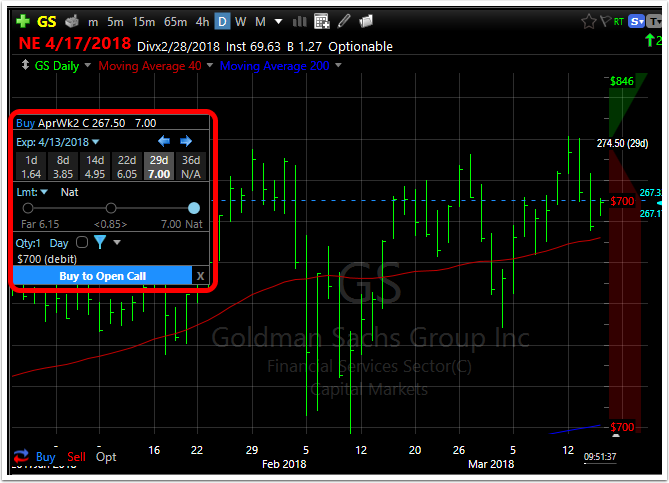Viewport: 669px width, 483px height.
Task: Click the GS ticker symbol
Action: tap(47, 21)
